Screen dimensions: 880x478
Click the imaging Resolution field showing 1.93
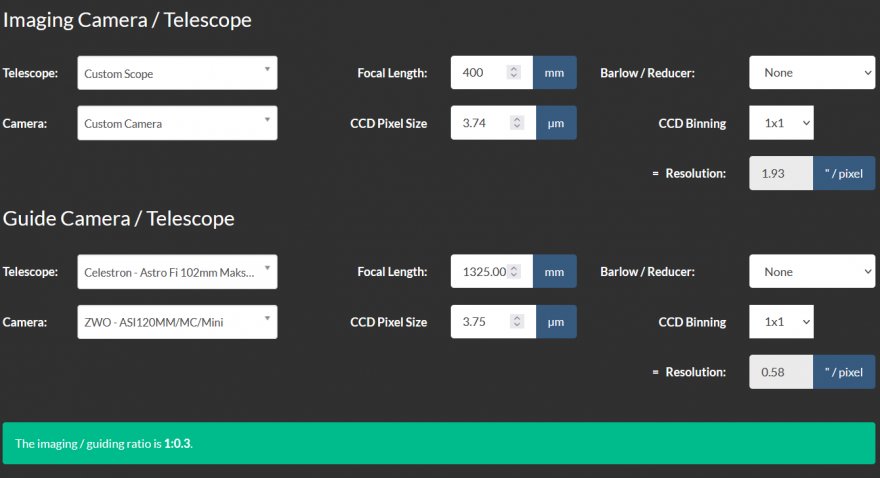pos(780,173)
